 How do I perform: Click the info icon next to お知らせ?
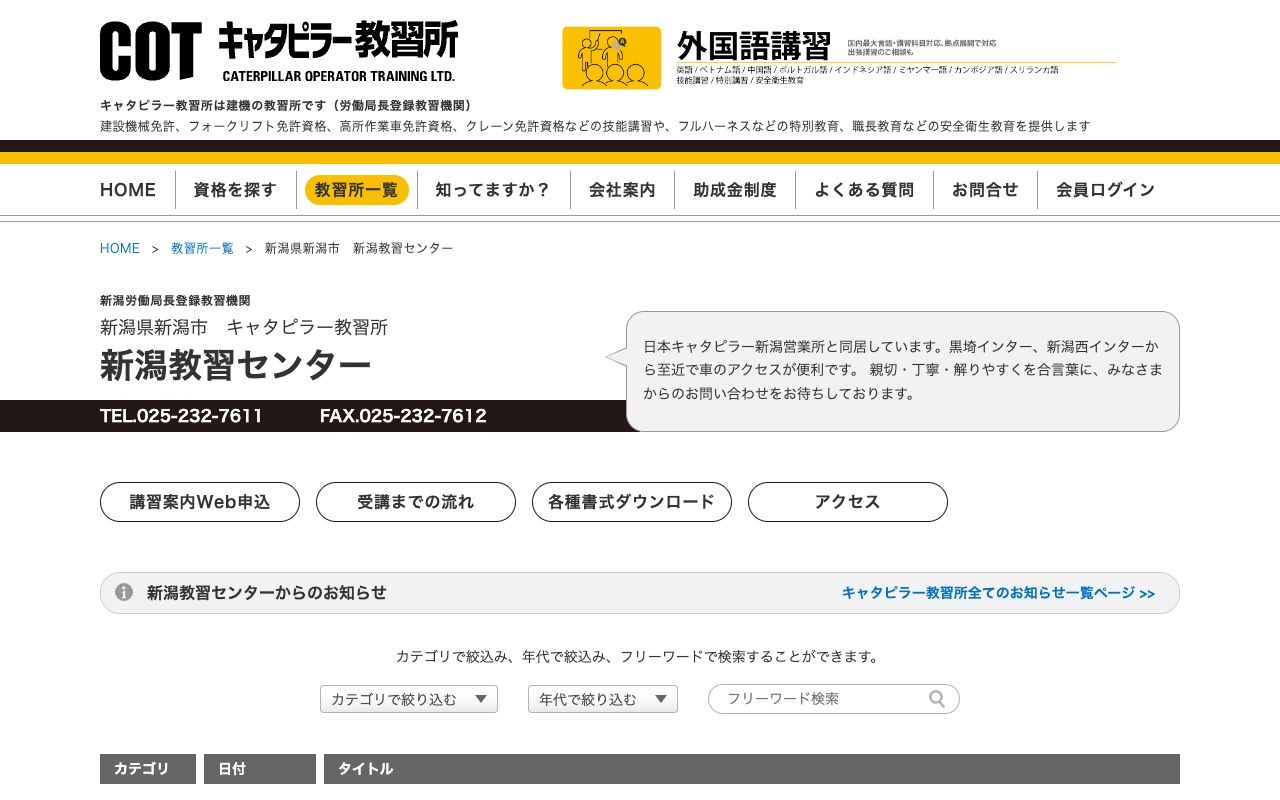click(123, 592)
